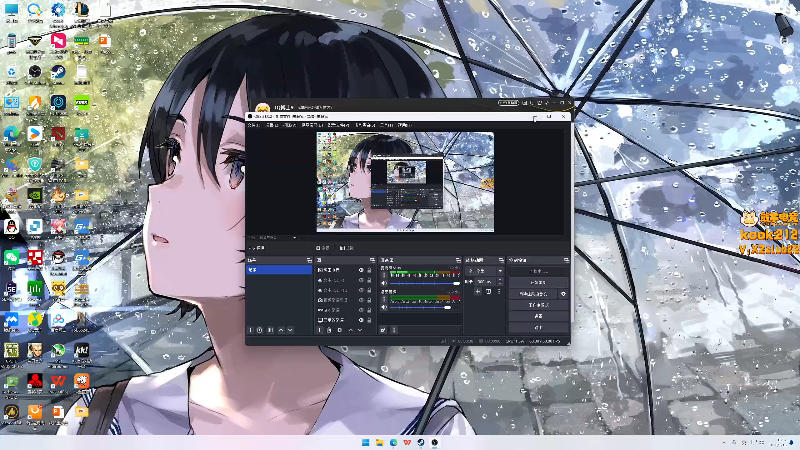
Task: Open source properties gear in Sources toolbar
Action: [x=340, y=330]
